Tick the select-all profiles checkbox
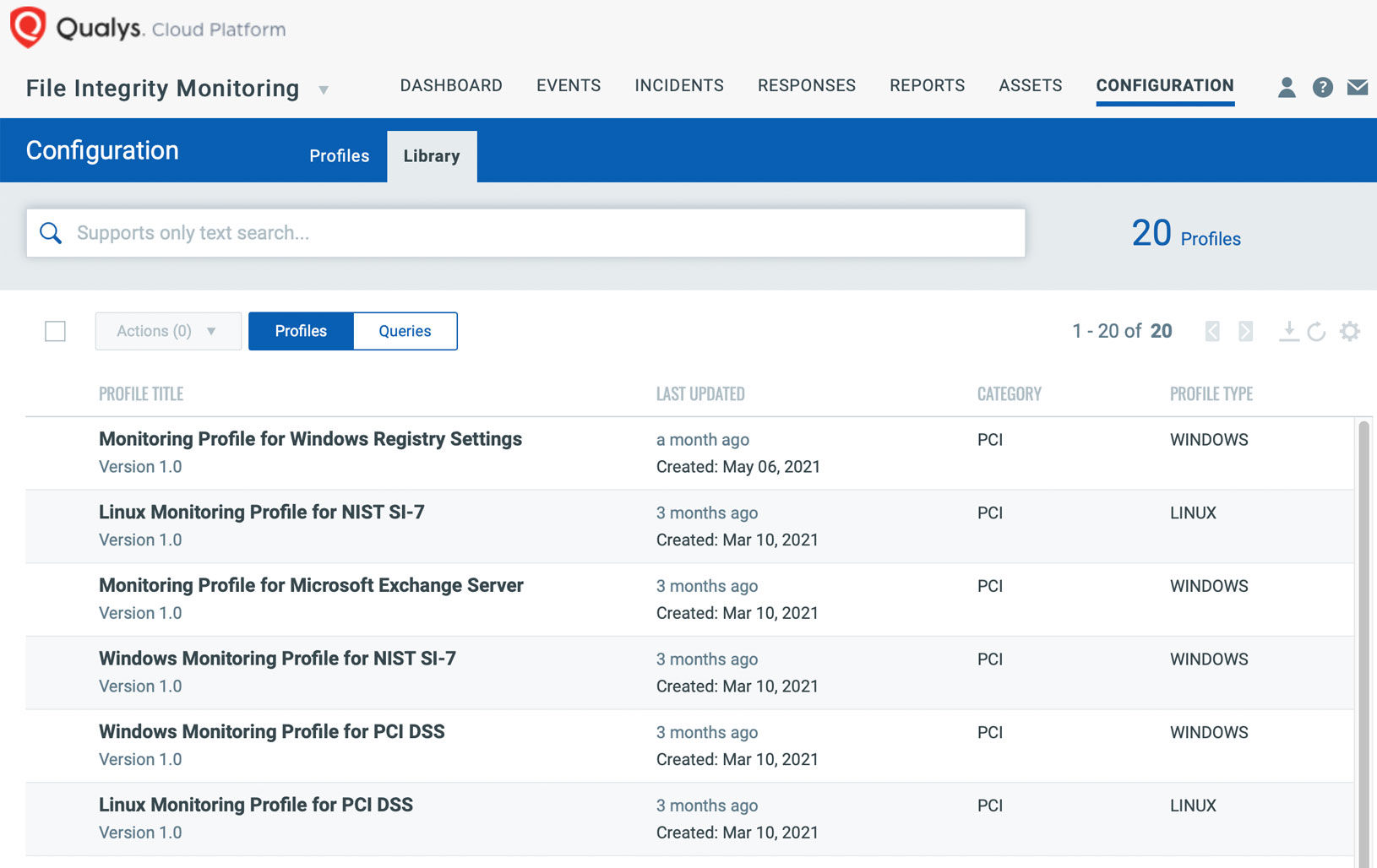This screenshot has height=868, width=1377. coord(55,331)
